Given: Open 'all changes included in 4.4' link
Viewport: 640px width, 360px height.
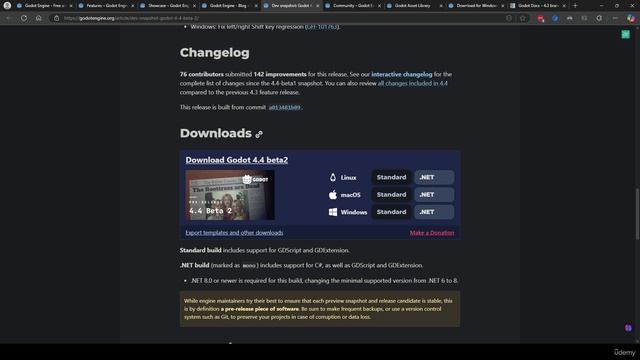Looking at the screenshot, I should pyautogui.click(x=412, y=83).
